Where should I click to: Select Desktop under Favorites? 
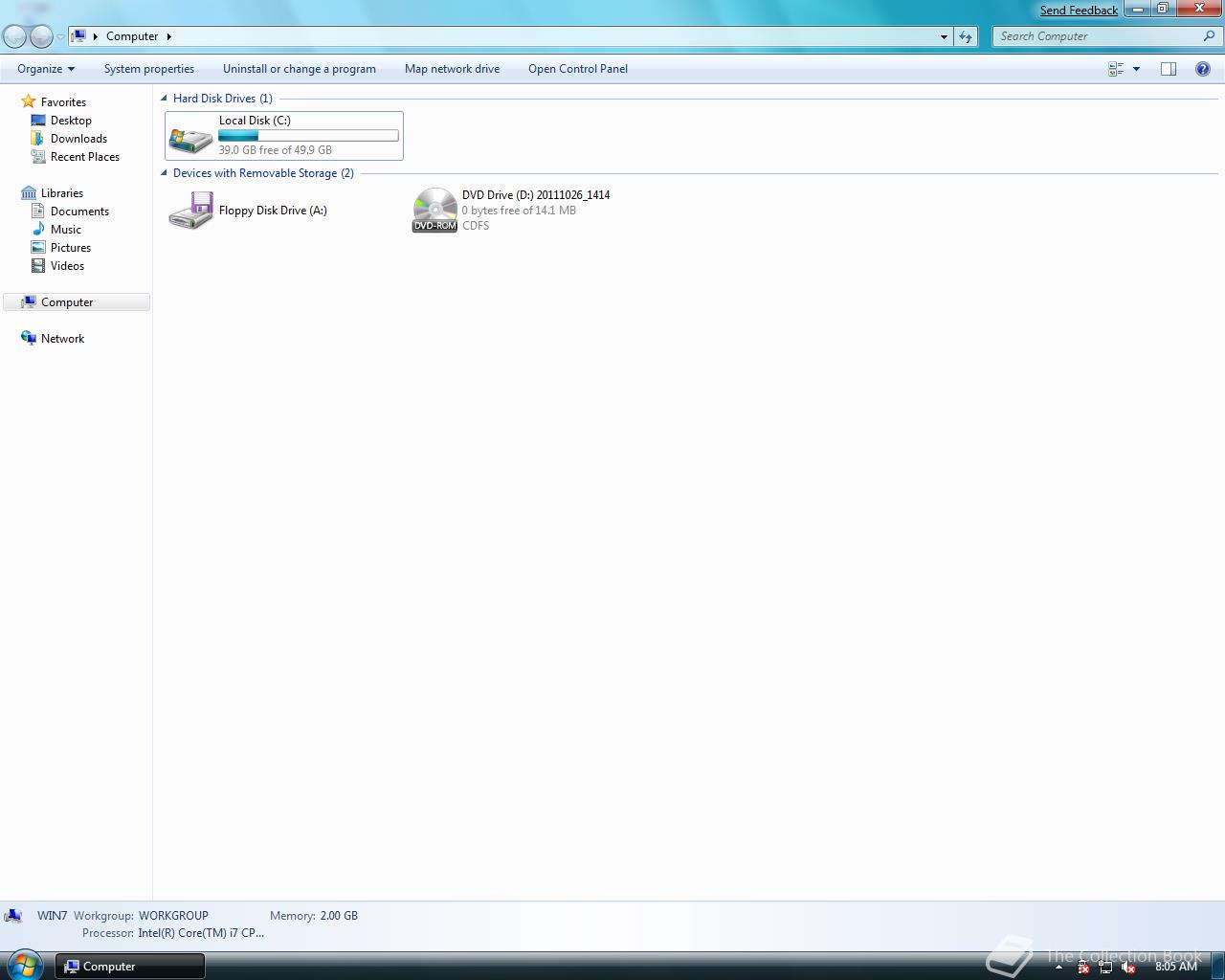pyautogui.click(x=71, y=121)
